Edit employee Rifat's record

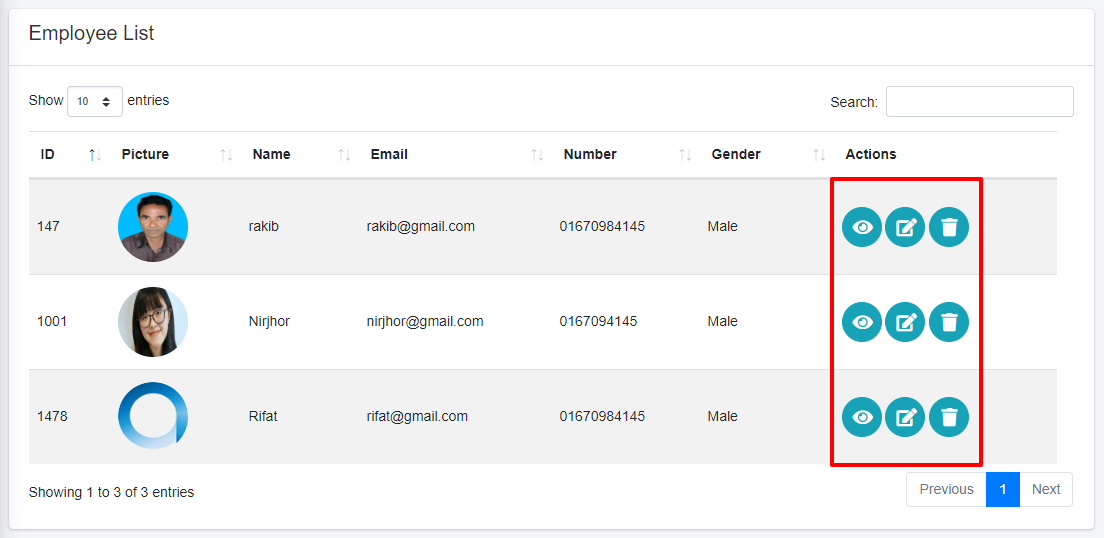coord(905,417)
